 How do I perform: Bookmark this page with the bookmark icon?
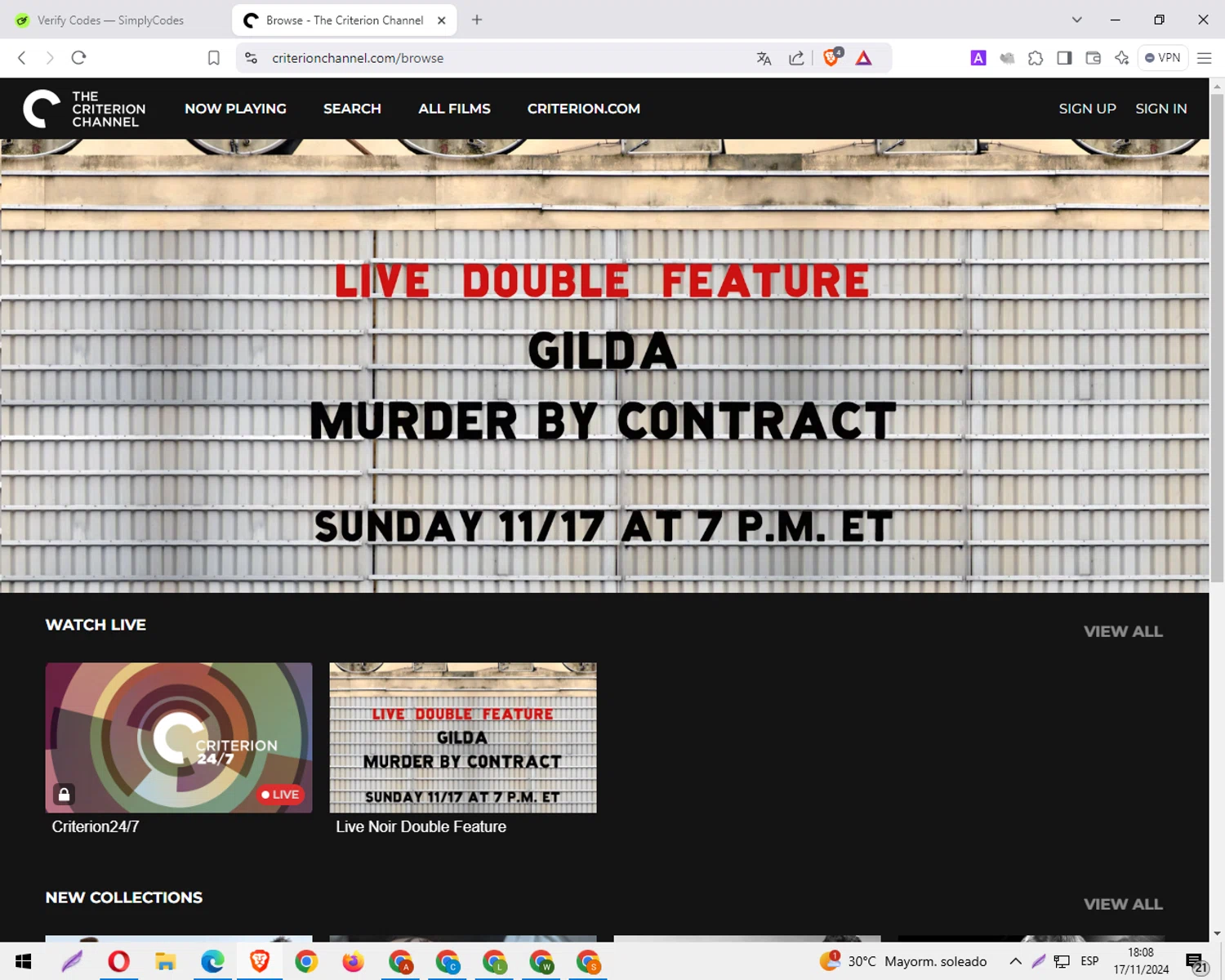tap(213, 58)
